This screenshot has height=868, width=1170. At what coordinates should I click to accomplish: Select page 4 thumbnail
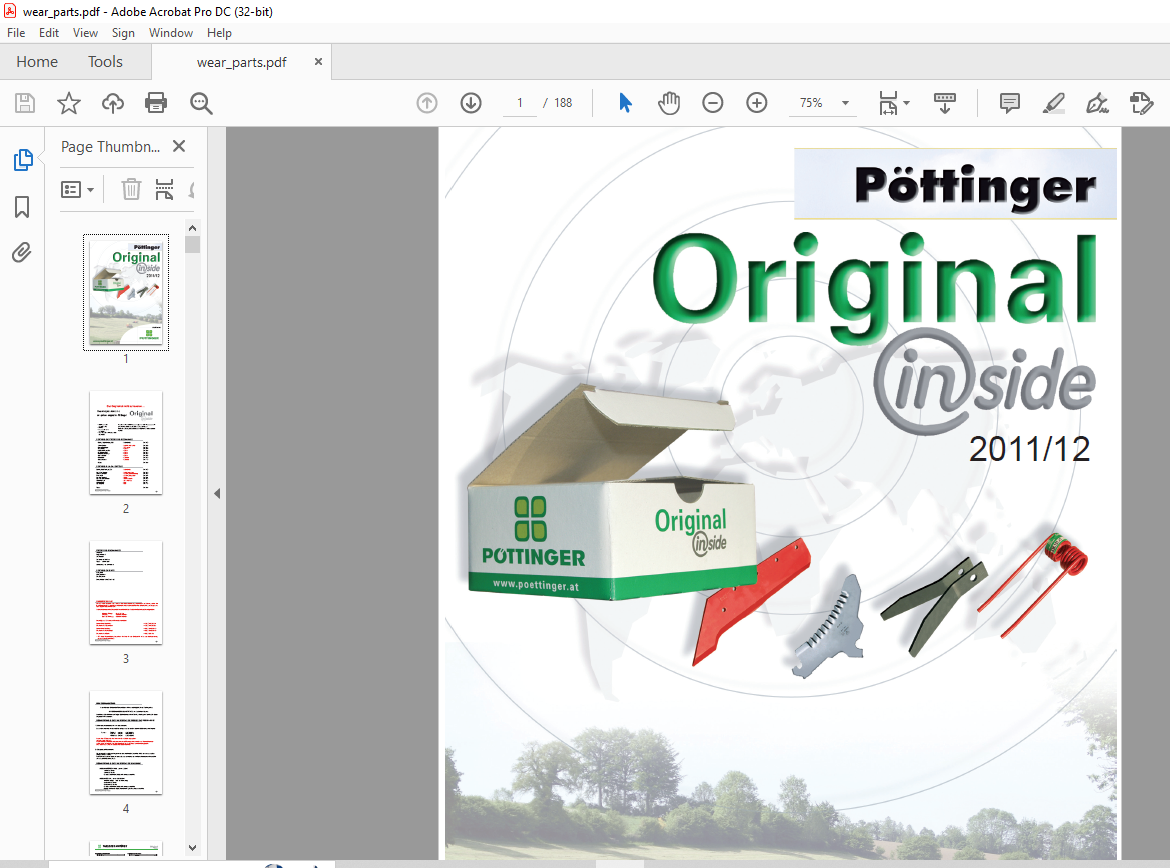[126, 743]
